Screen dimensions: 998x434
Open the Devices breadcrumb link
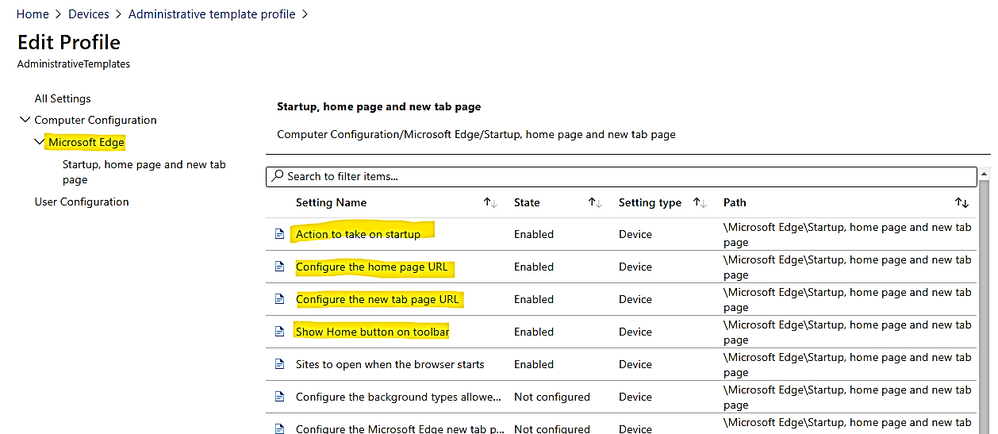tap(88, 14)
